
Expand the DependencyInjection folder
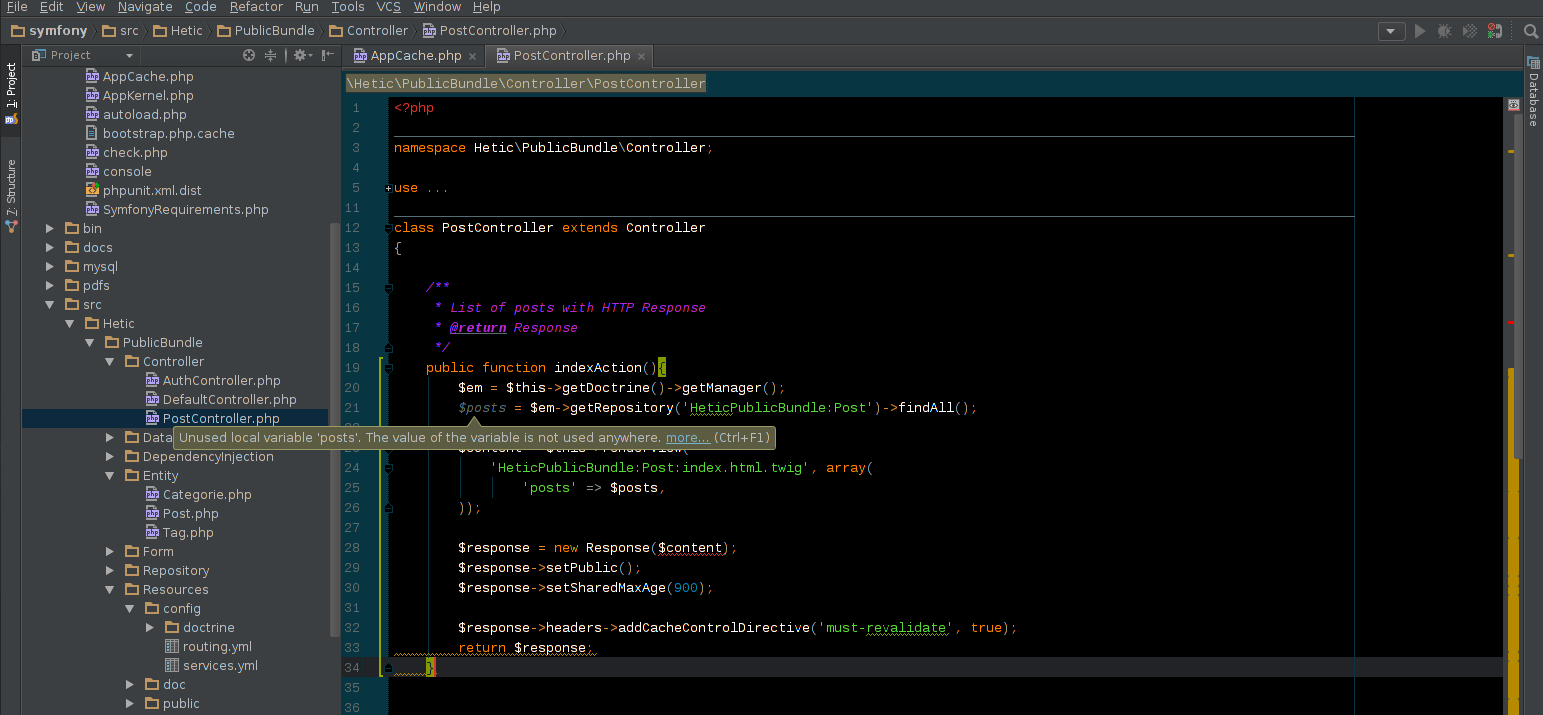click(110, 456)
